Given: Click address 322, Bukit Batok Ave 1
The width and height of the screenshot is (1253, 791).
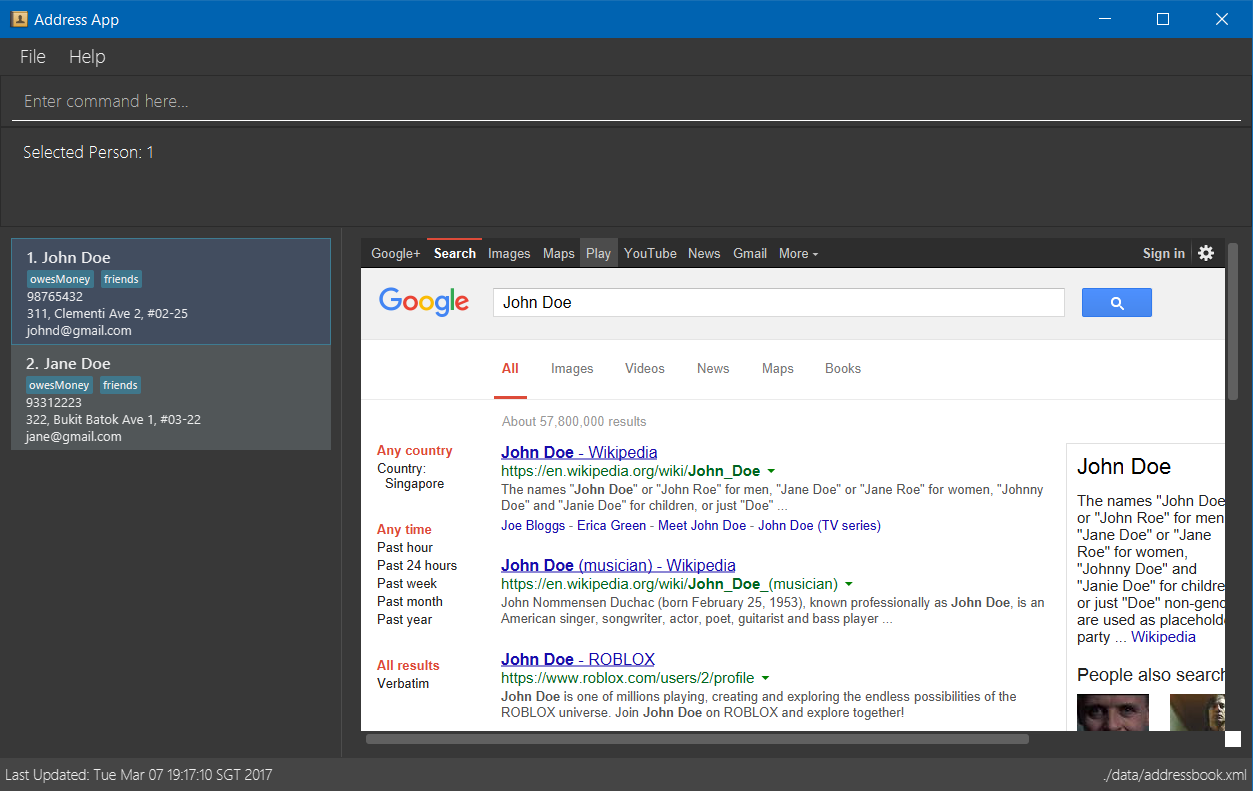Looking at the screenshot, I should (x=114, y=420).
